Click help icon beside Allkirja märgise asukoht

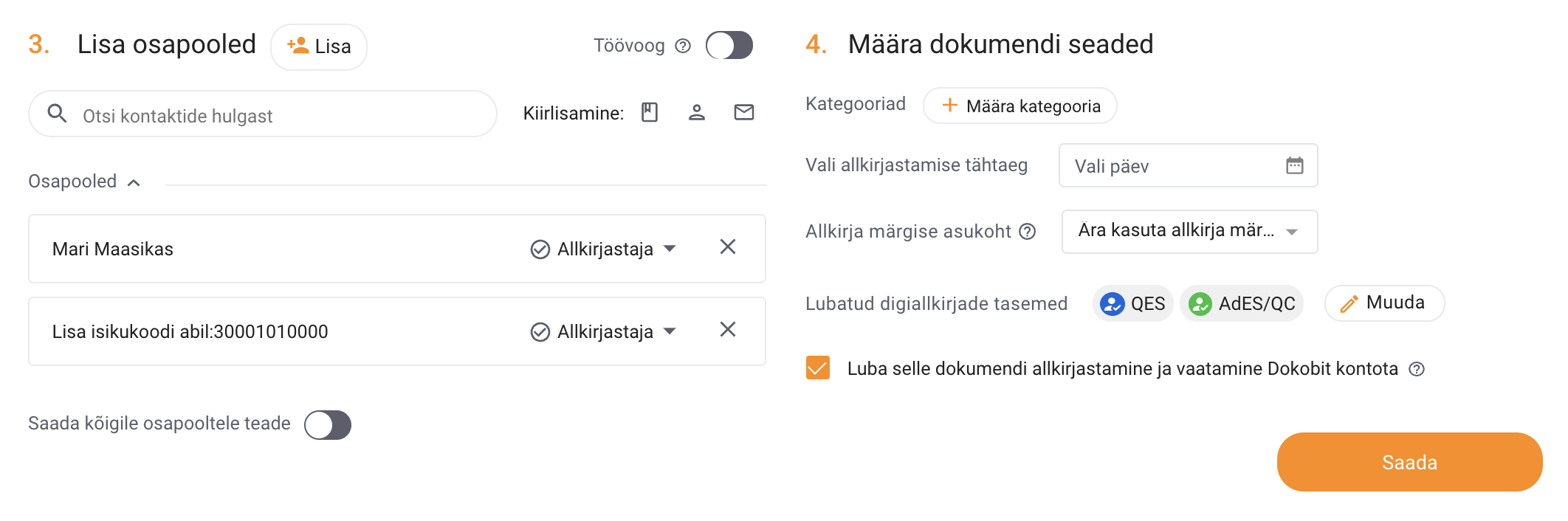pos(1028,232)
